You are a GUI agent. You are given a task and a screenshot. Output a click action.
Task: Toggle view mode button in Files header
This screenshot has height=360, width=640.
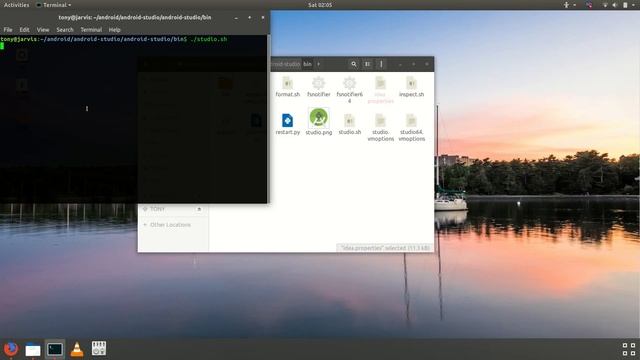tap(367, 64)
